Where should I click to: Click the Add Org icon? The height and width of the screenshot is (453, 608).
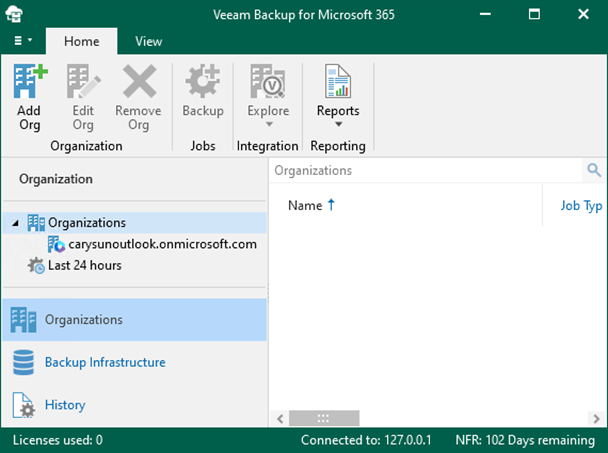(x=29, y=82)
